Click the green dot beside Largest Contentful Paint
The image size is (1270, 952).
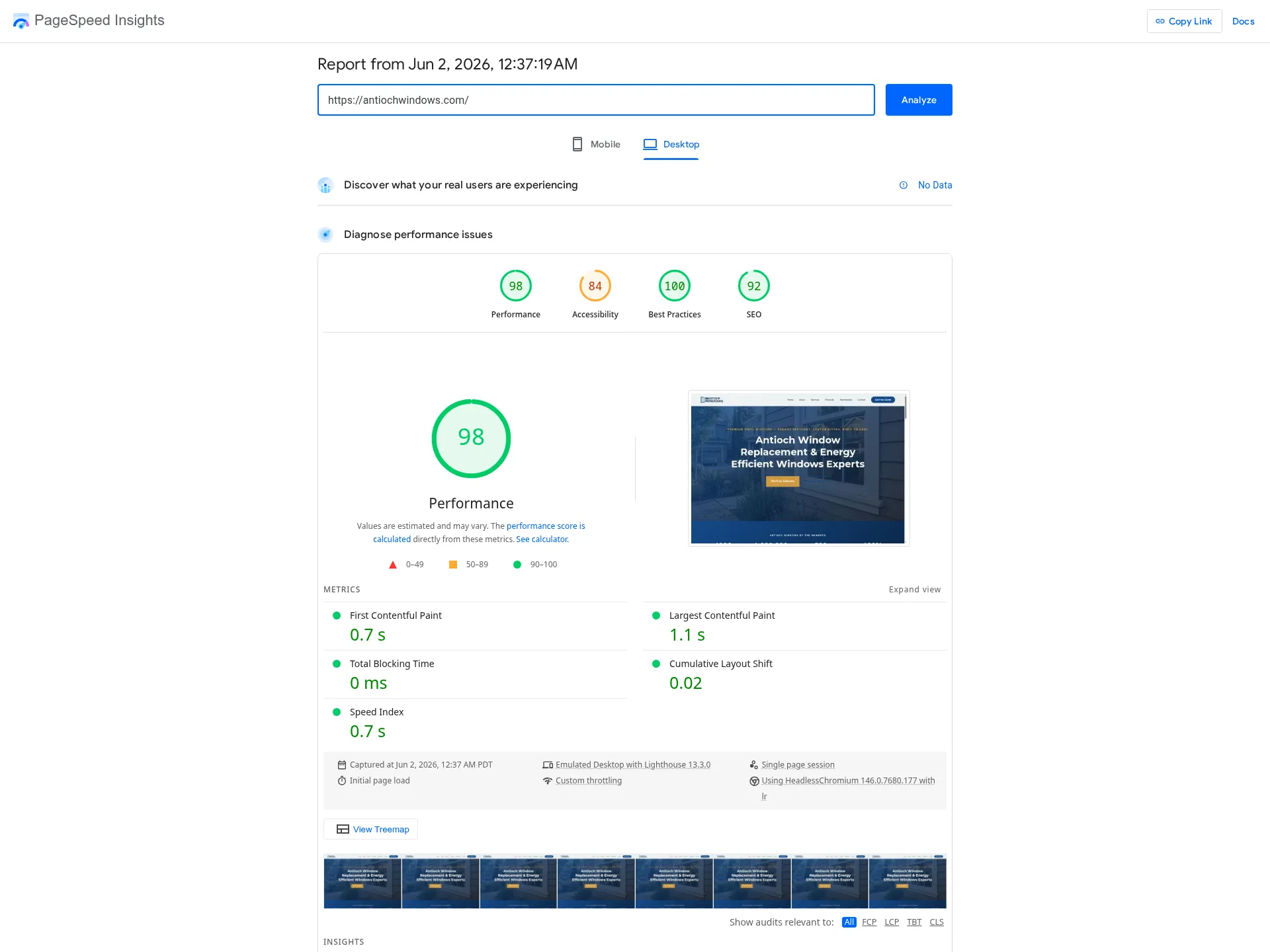coord(656,615)
